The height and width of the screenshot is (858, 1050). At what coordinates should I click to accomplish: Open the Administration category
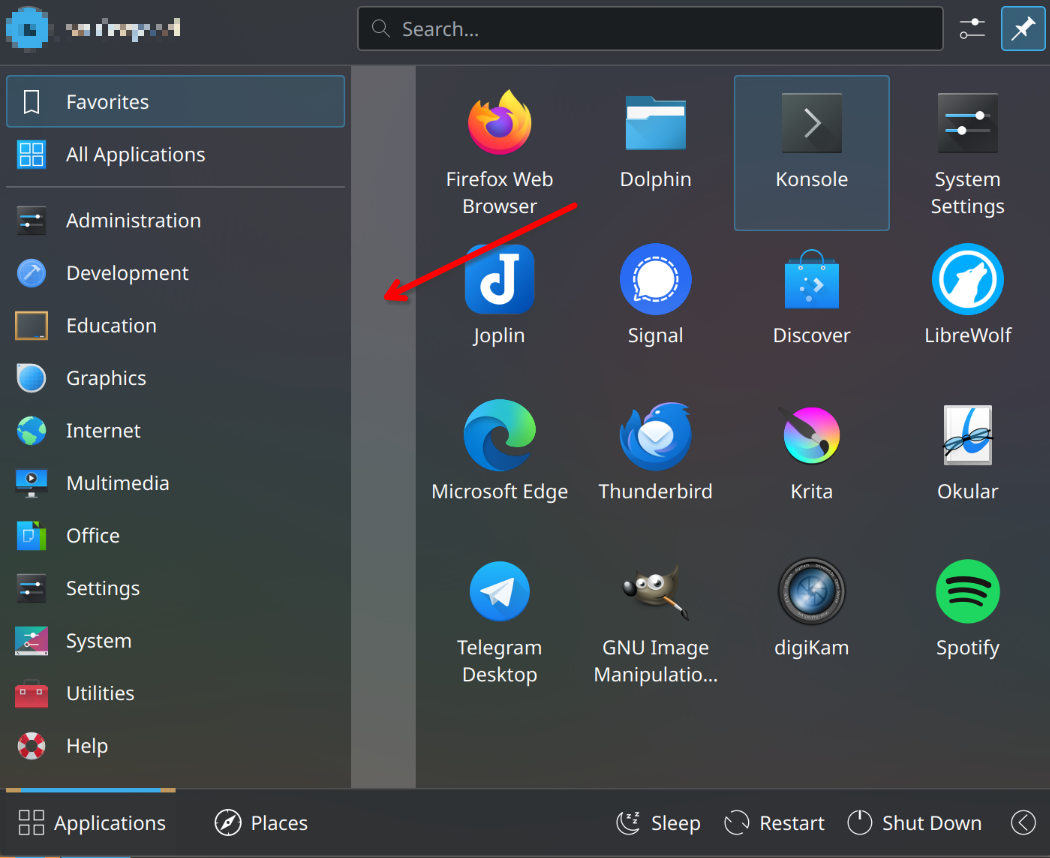coord(175,220)
